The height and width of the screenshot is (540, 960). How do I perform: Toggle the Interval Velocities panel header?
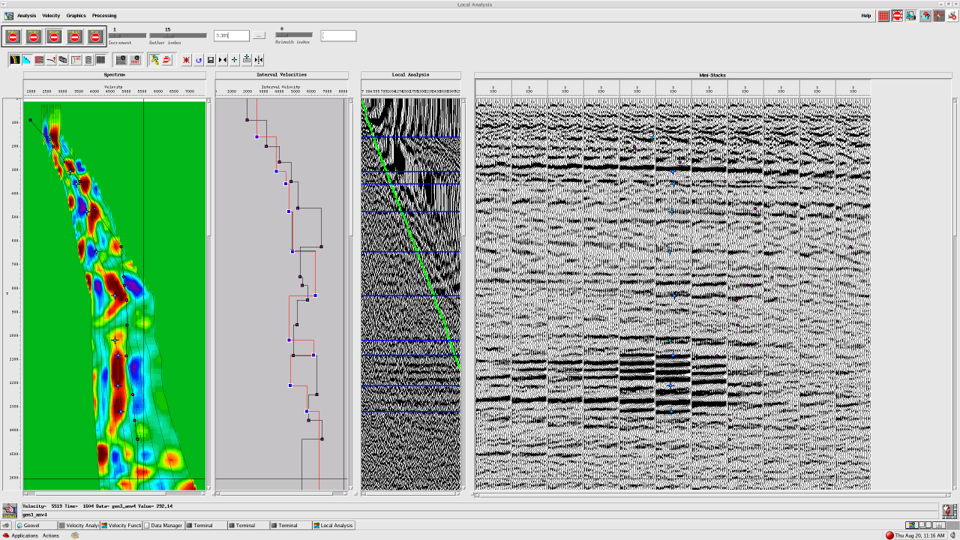(281, 75)
